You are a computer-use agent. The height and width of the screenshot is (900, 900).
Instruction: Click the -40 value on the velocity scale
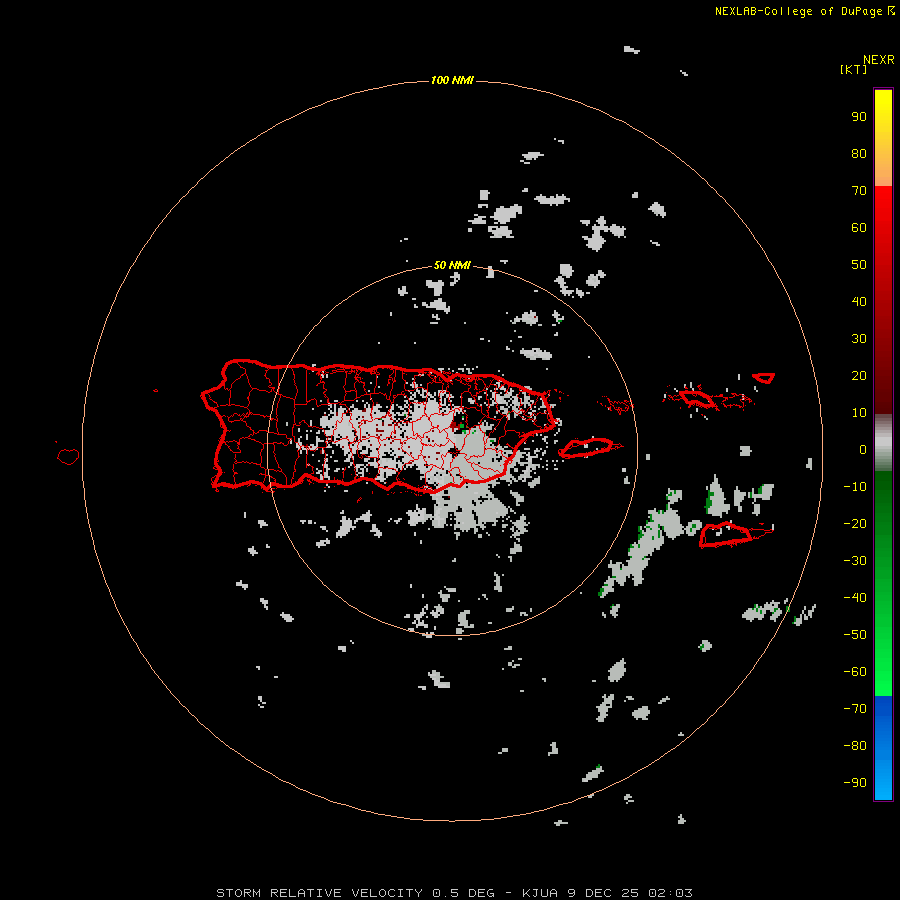pos(855,598)
